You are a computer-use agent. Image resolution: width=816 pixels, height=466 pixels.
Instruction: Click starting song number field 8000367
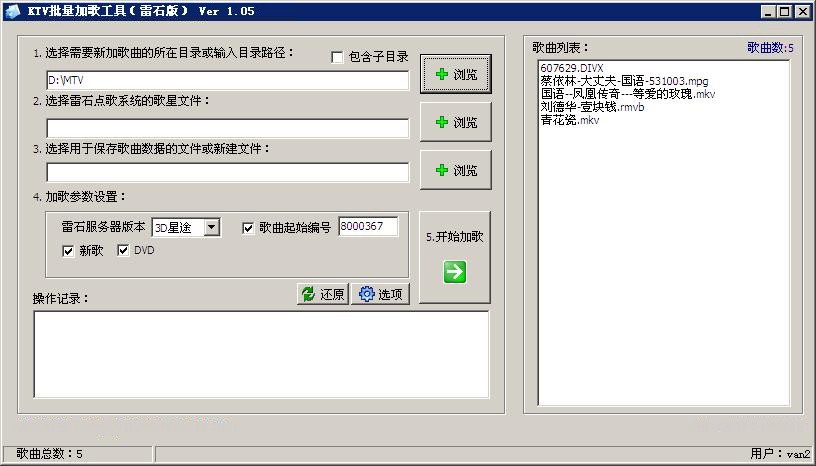[x=368, y=226]
